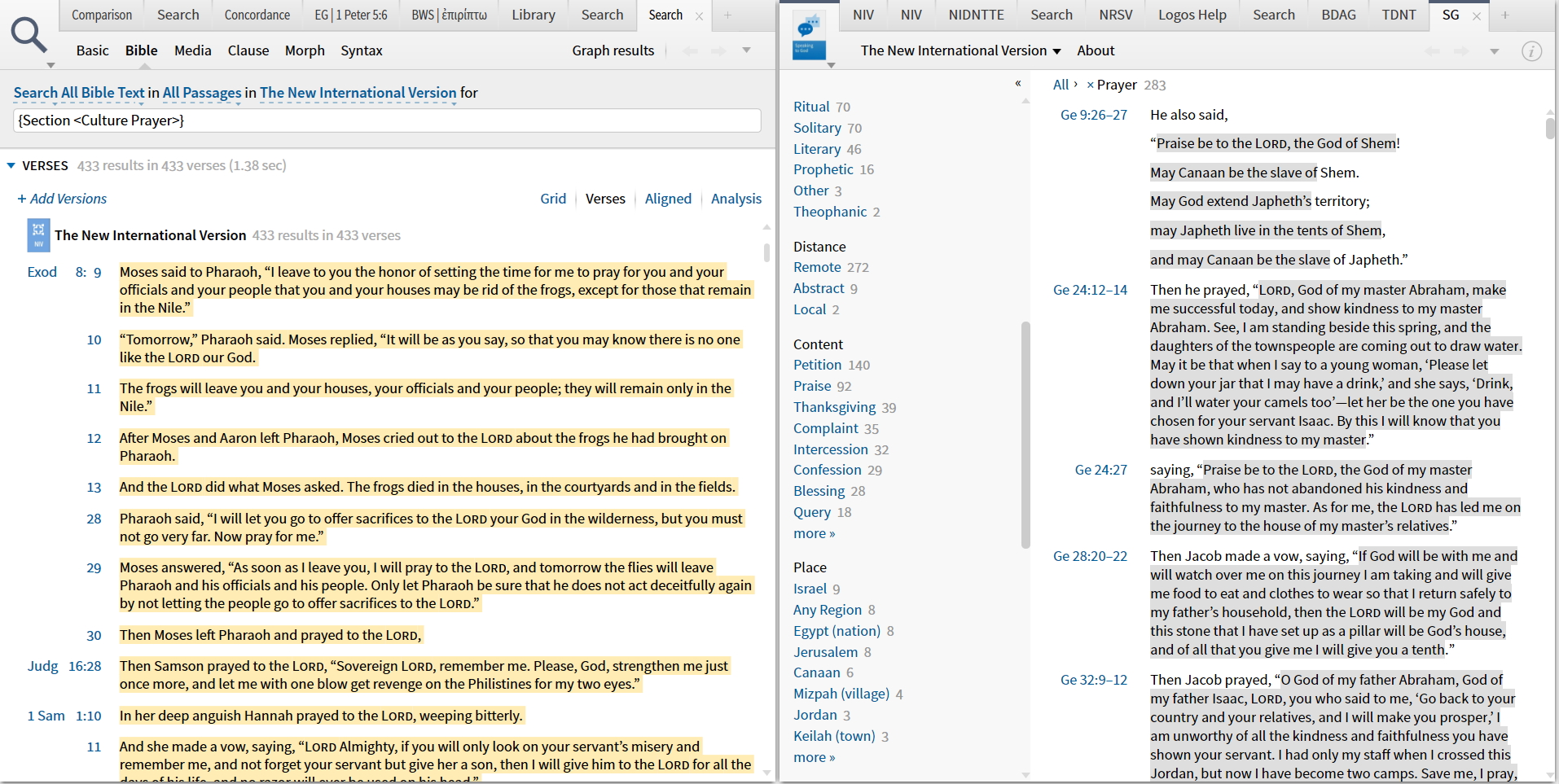The height and width of the screenshot is (784, 1559).
Task: Open the NIDNTTE tab
Action: (977, 15)
